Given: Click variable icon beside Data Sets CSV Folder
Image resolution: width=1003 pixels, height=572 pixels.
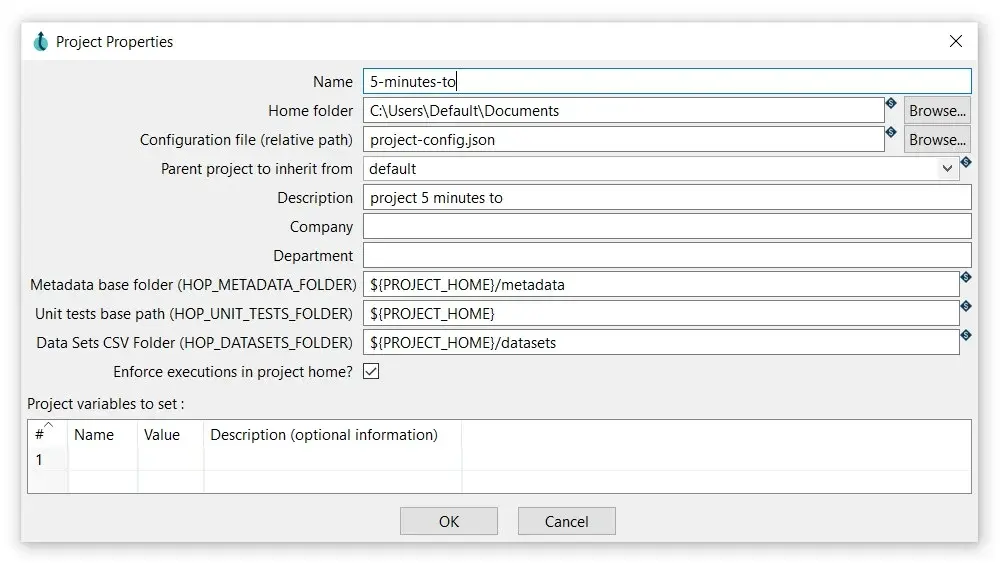Looking at the screenshot, I should (966, 335).
